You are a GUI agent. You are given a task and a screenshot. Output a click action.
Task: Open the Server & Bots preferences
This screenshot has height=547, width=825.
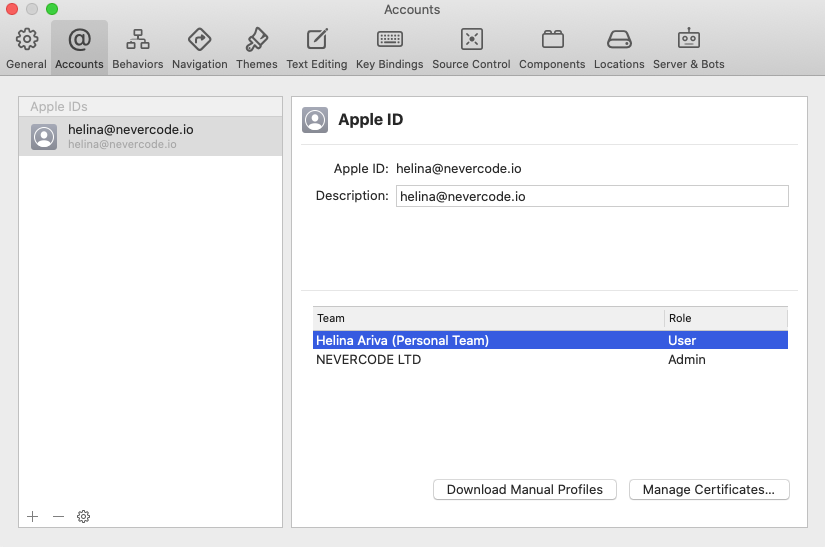point(688,48)
